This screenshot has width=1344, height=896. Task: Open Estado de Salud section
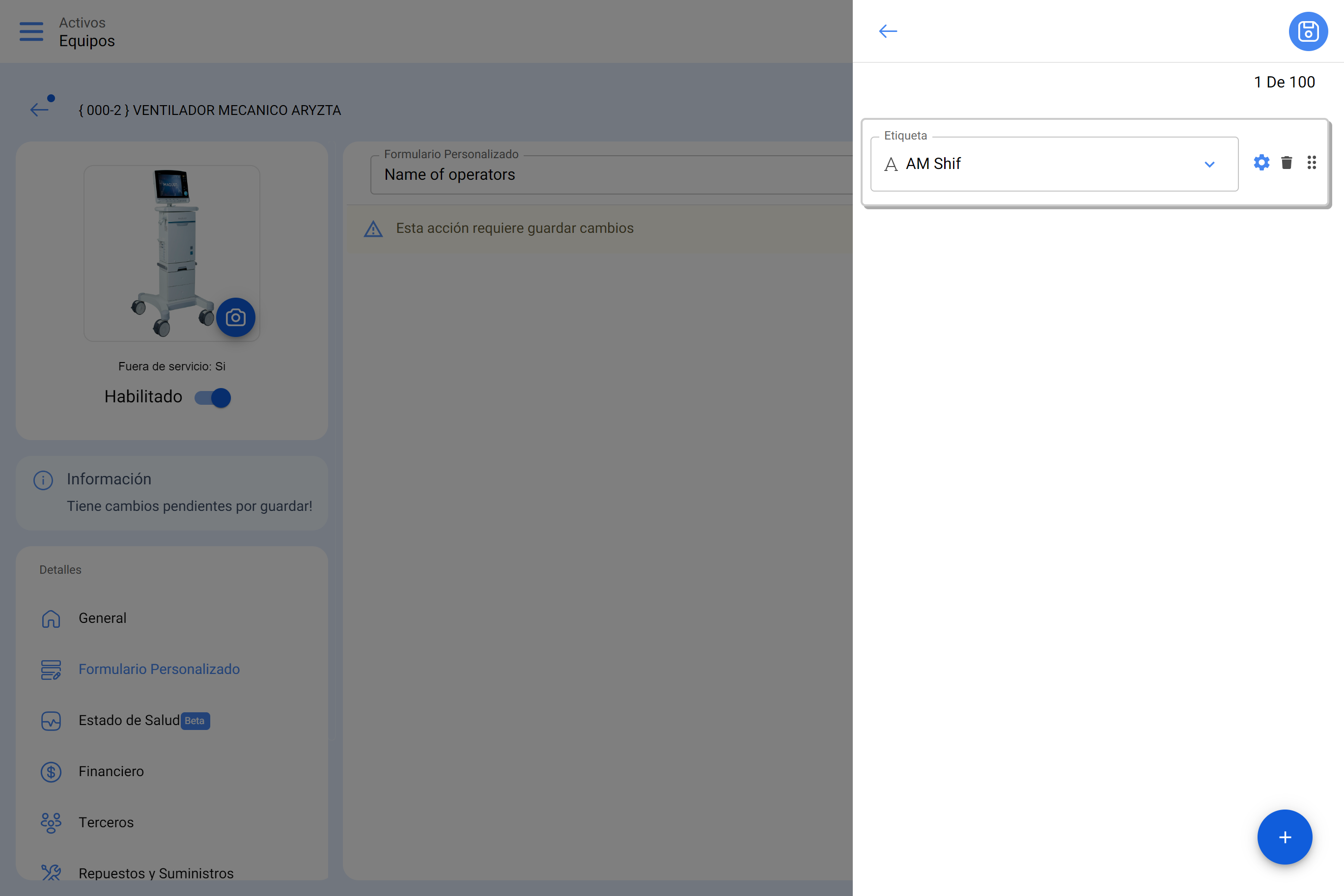(x=171, y=721)
